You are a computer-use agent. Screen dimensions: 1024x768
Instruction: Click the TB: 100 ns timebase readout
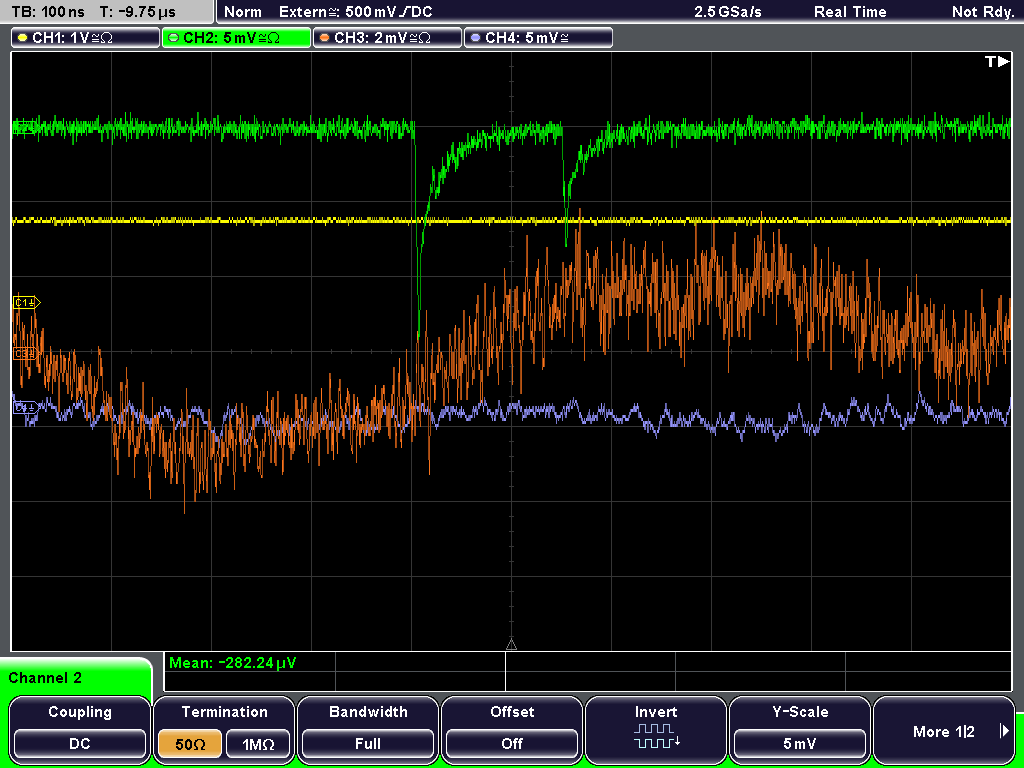[49, 12]
